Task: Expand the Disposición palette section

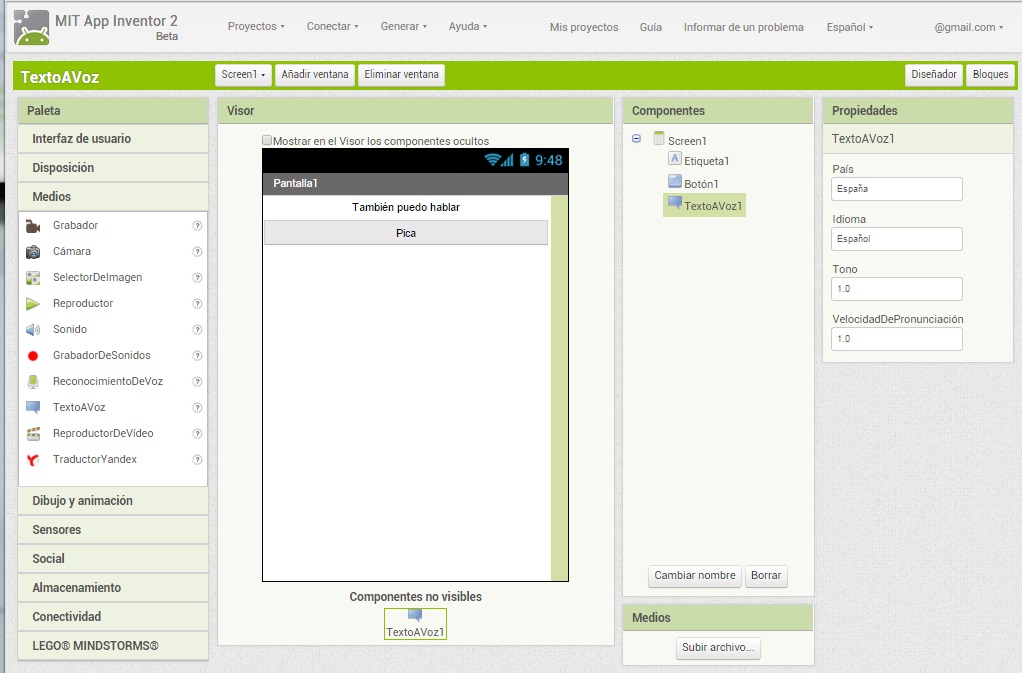Action: tap(113, 167)
